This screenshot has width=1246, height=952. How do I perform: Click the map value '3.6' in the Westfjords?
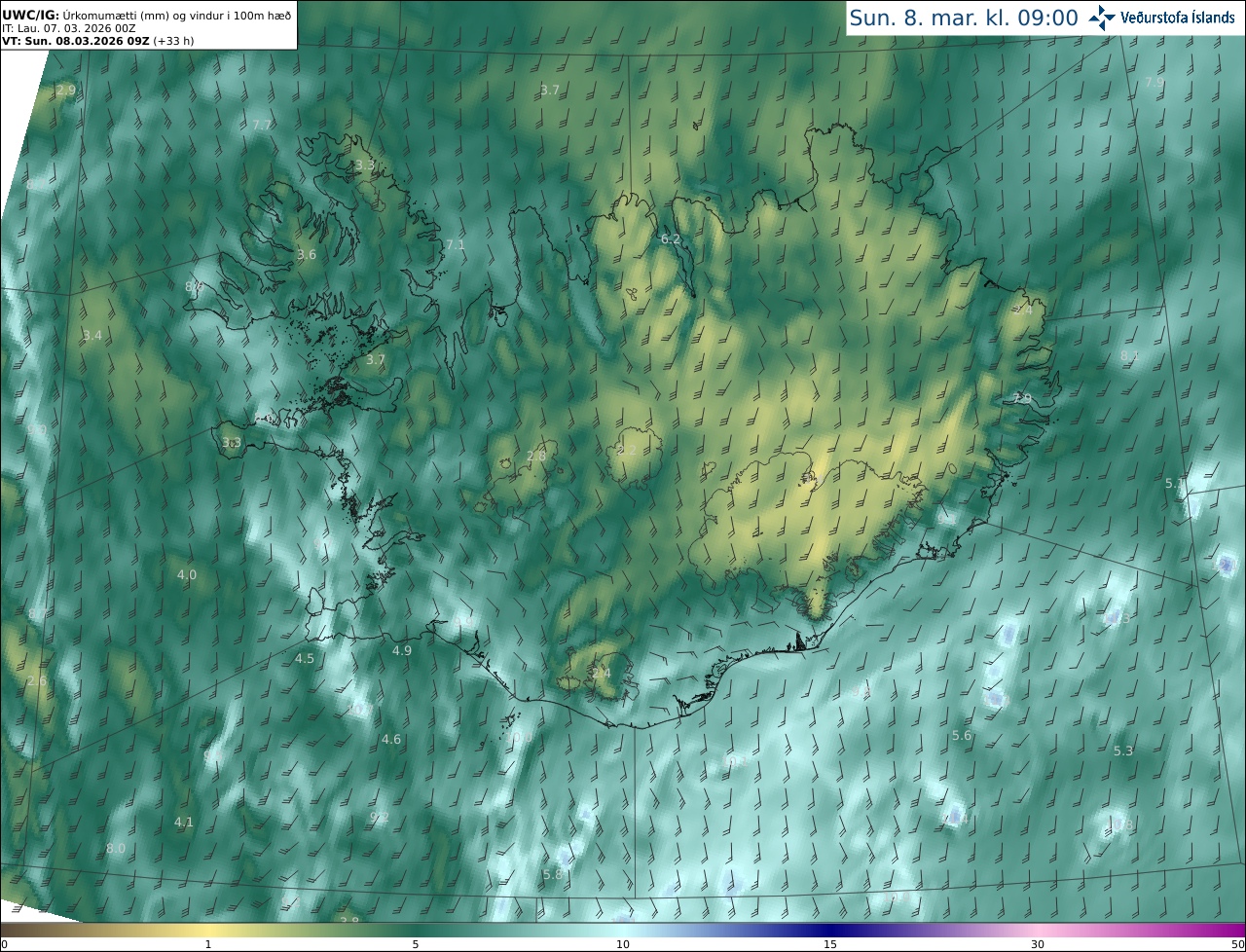(x=307, y=255)
